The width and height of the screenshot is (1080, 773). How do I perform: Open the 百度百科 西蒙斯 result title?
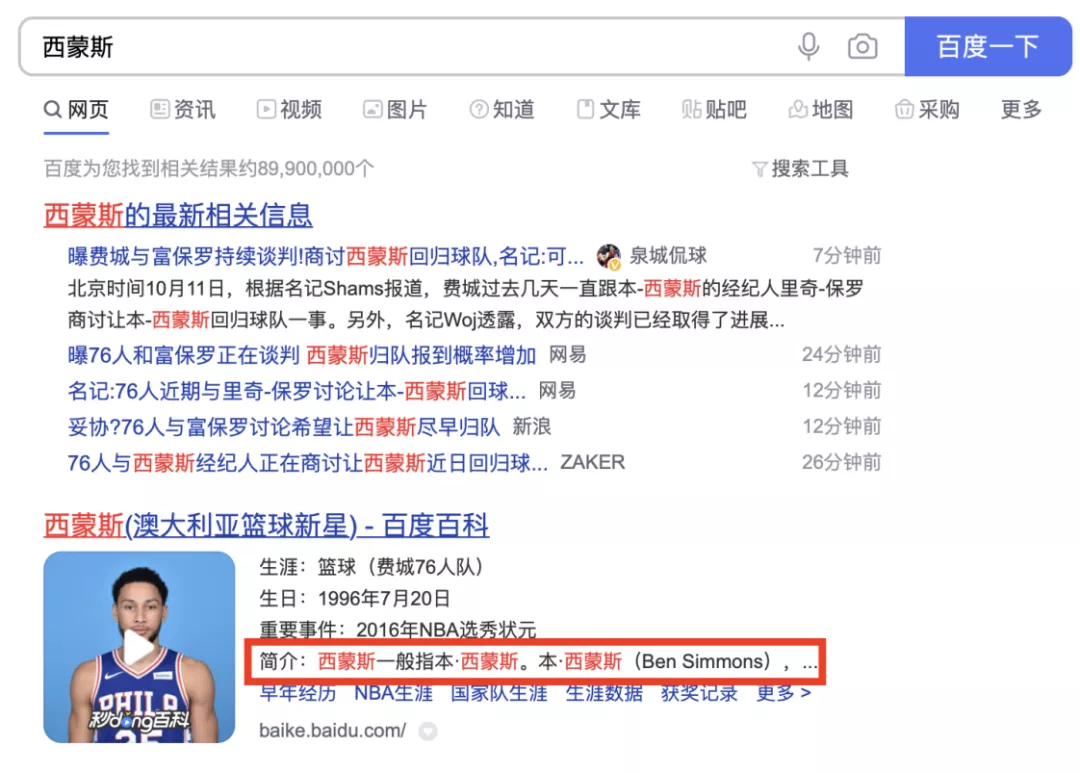(x=266, y=526)
